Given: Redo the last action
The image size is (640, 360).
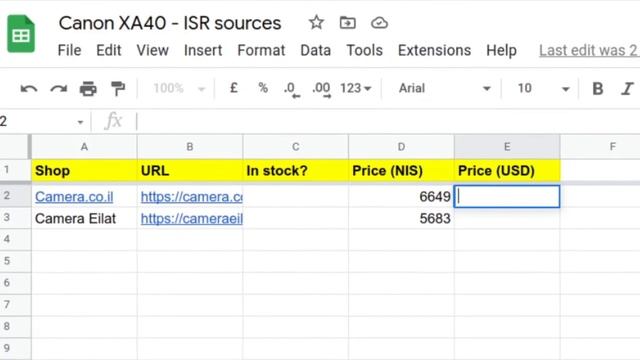Looking at the screenshot, I should [x=58, y=88].
